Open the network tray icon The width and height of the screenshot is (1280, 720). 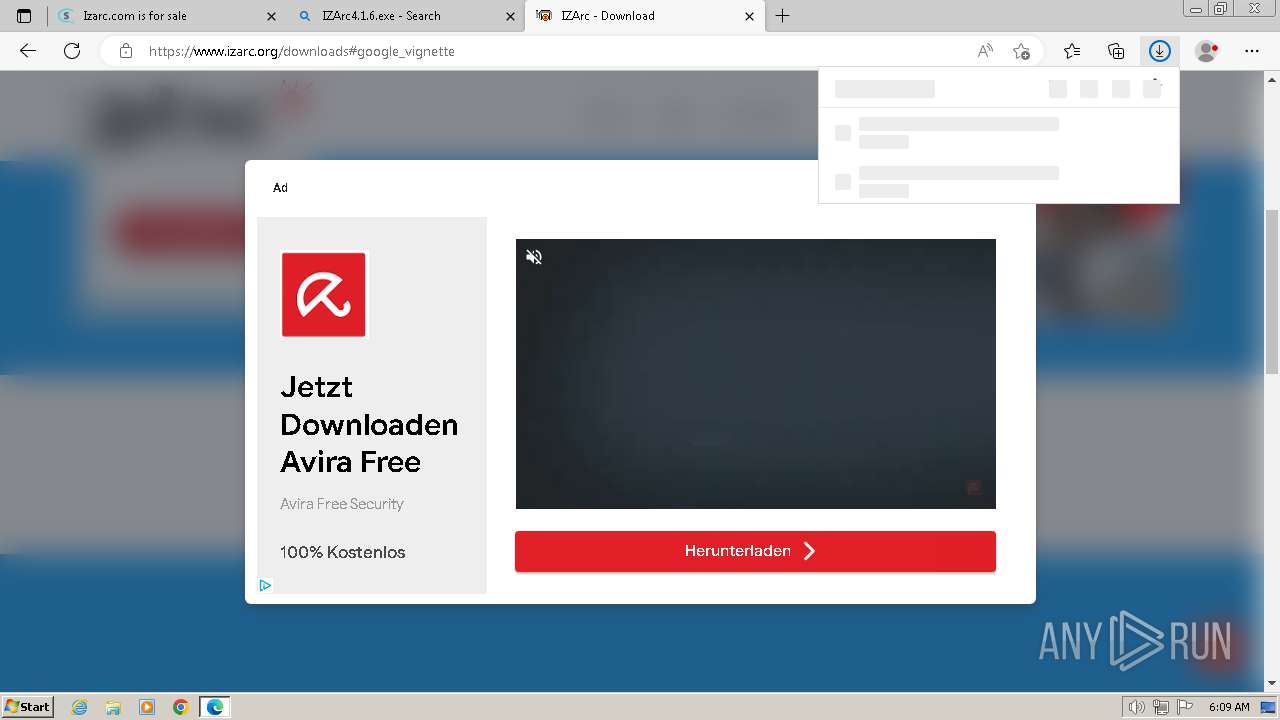(1161, 707)
